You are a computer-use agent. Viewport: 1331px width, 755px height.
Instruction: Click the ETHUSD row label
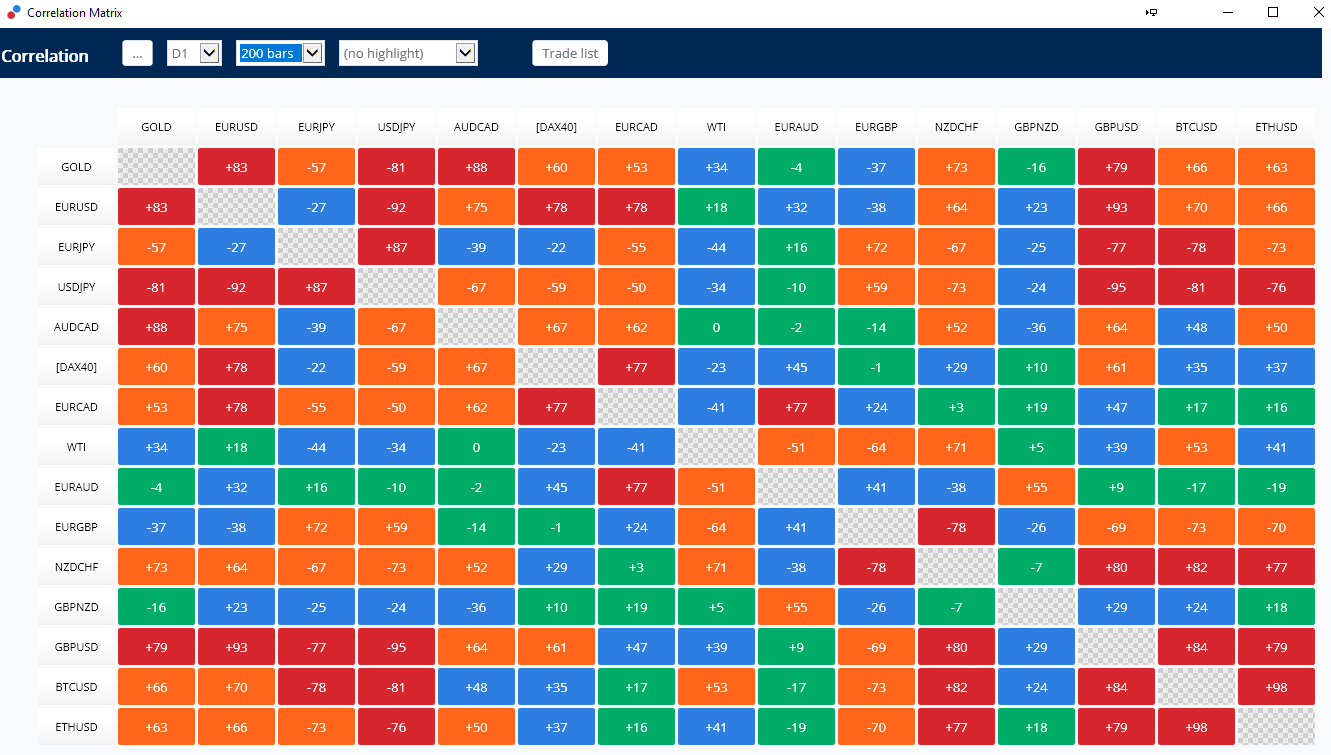tap(77, 727)
